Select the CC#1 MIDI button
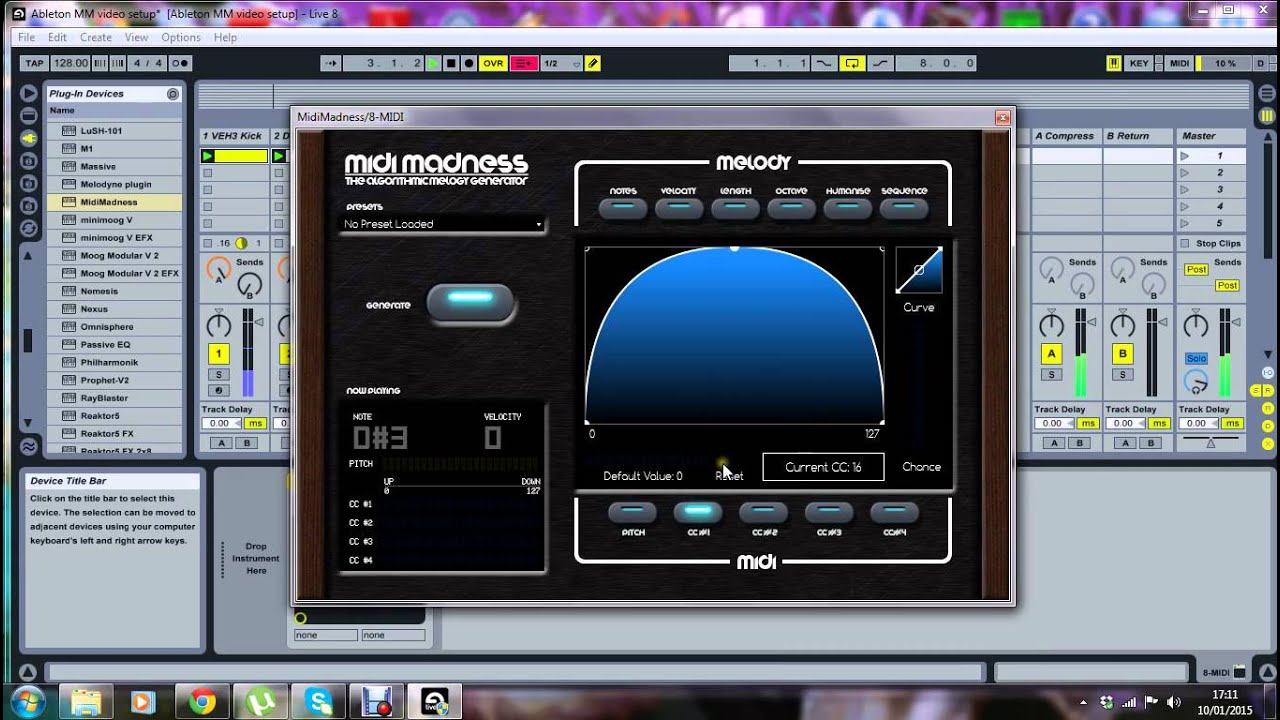The image size is (1280, 720). (698, 512)
